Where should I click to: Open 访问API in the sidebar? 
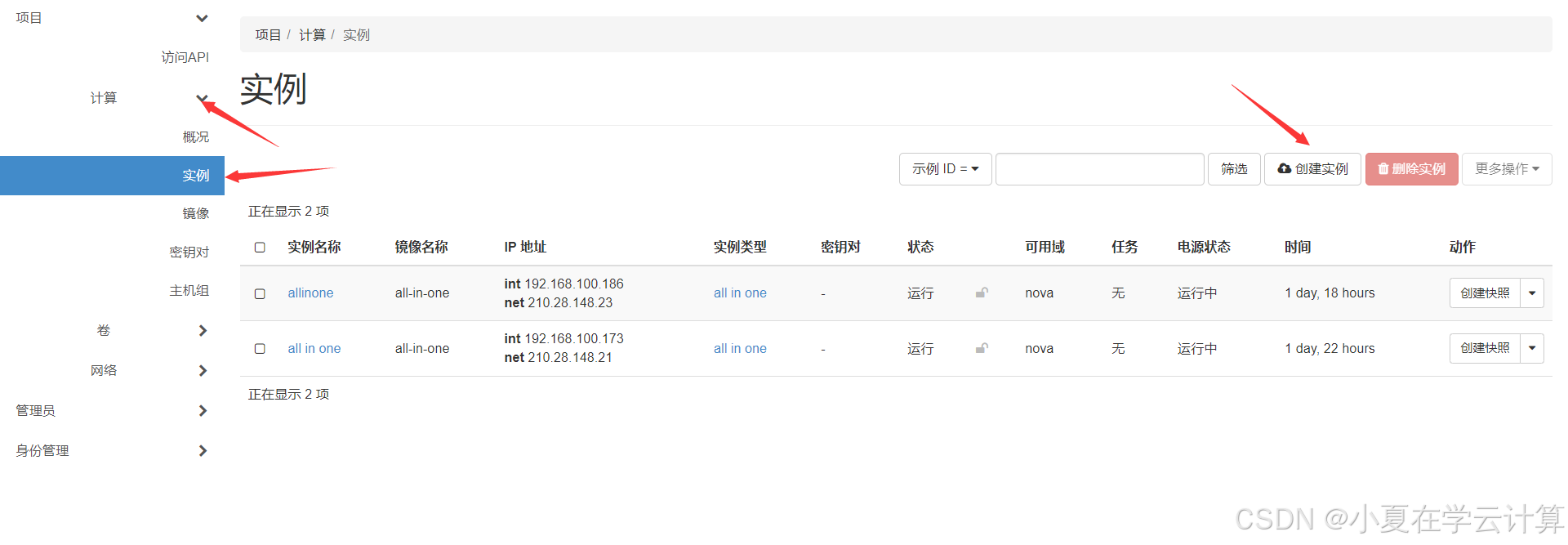pyautogui.click(x=185, y=57)
